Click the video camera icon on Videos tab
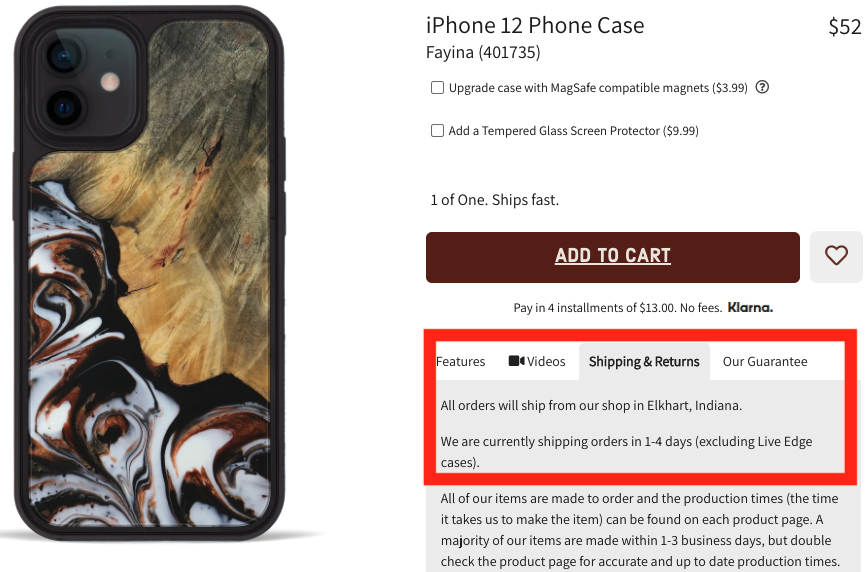 (516, 361)
